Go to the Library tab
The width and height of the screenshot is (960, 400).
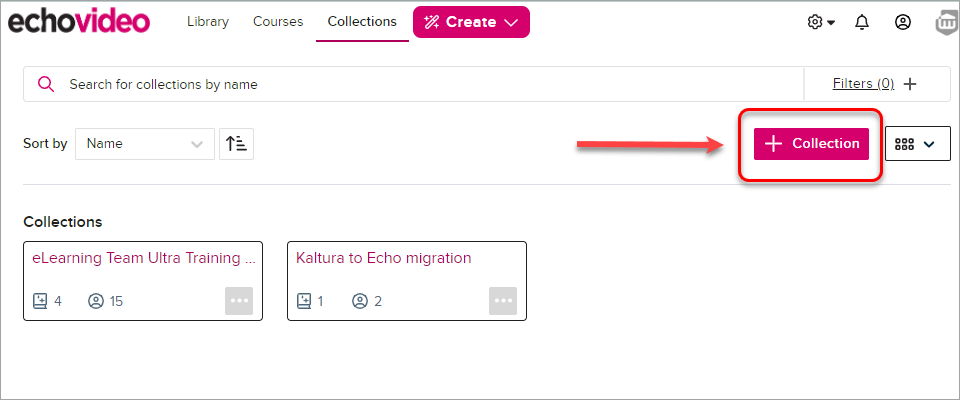click(x=208, y=21)
